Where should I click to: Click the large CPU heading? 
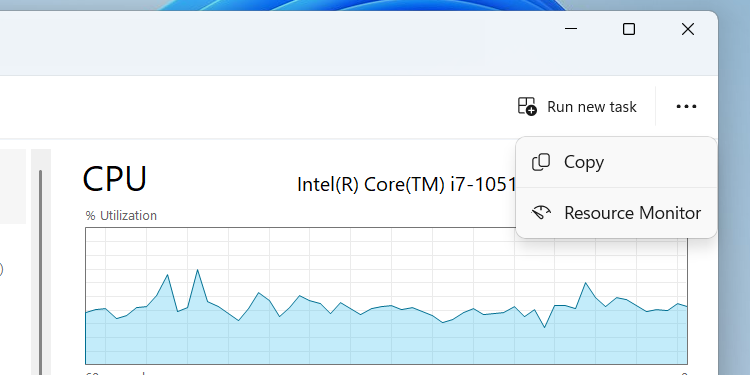click(x=115, y=179)
